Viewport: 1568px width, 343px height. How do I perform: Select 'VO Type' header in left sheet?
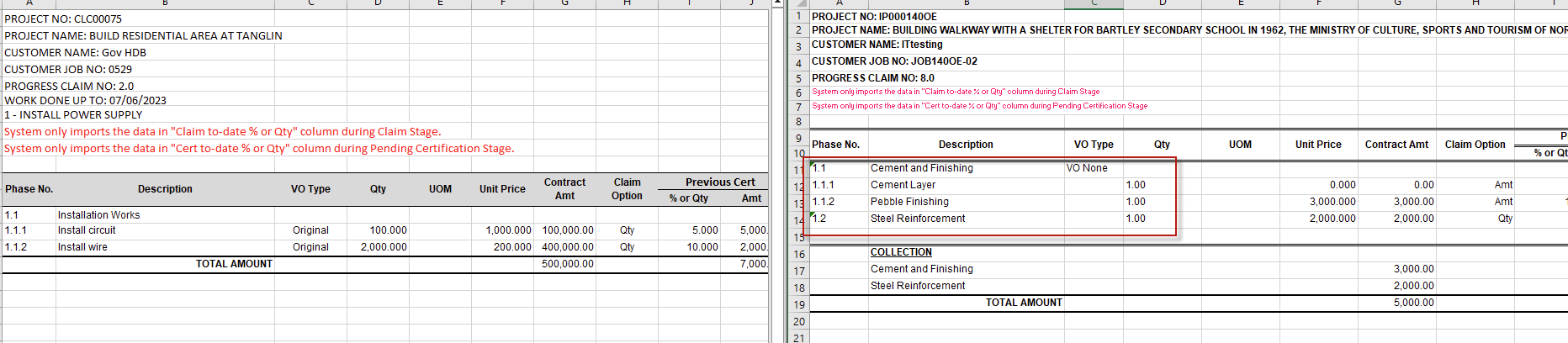point(310,188)
